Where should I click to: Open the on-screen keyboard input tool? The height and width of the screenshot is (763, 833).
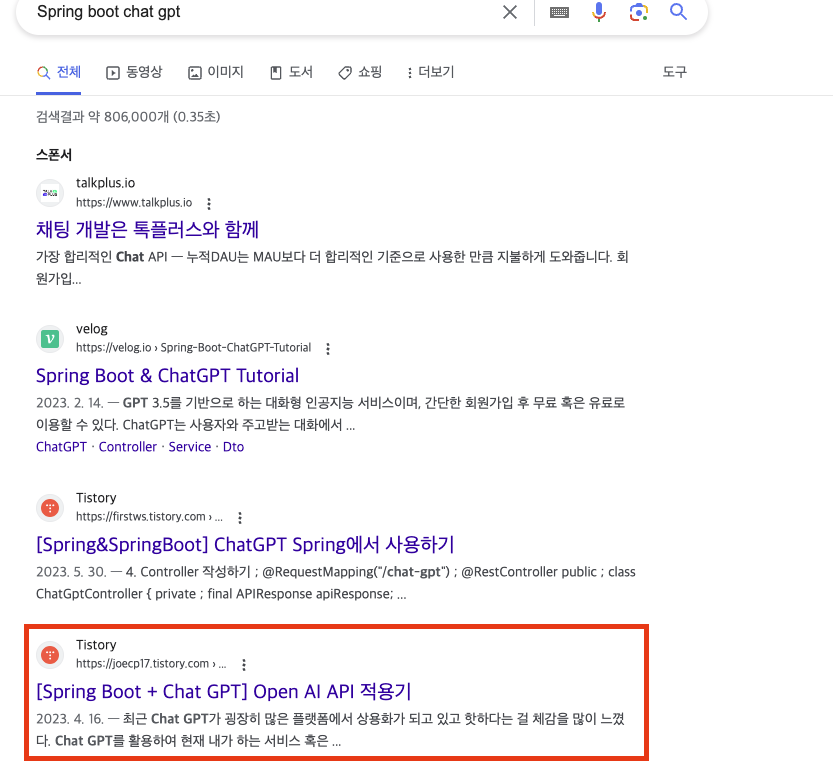point(559,12)
